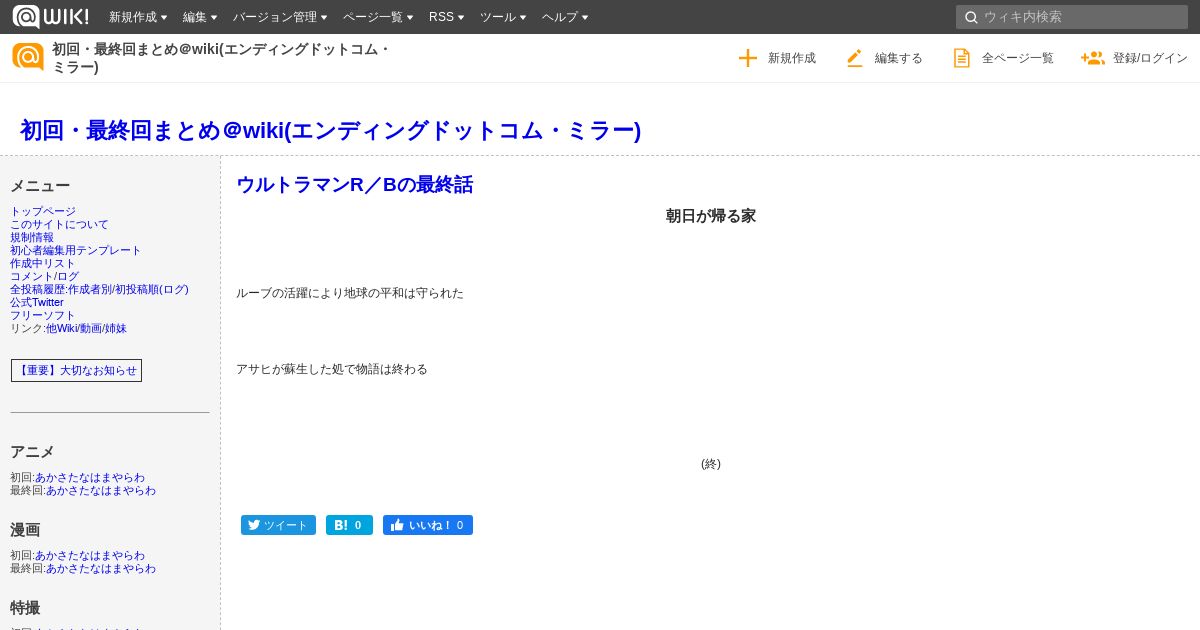
Task: Open ウルトラマンR/Bの最終話 page title link
Action: (355, 185)
